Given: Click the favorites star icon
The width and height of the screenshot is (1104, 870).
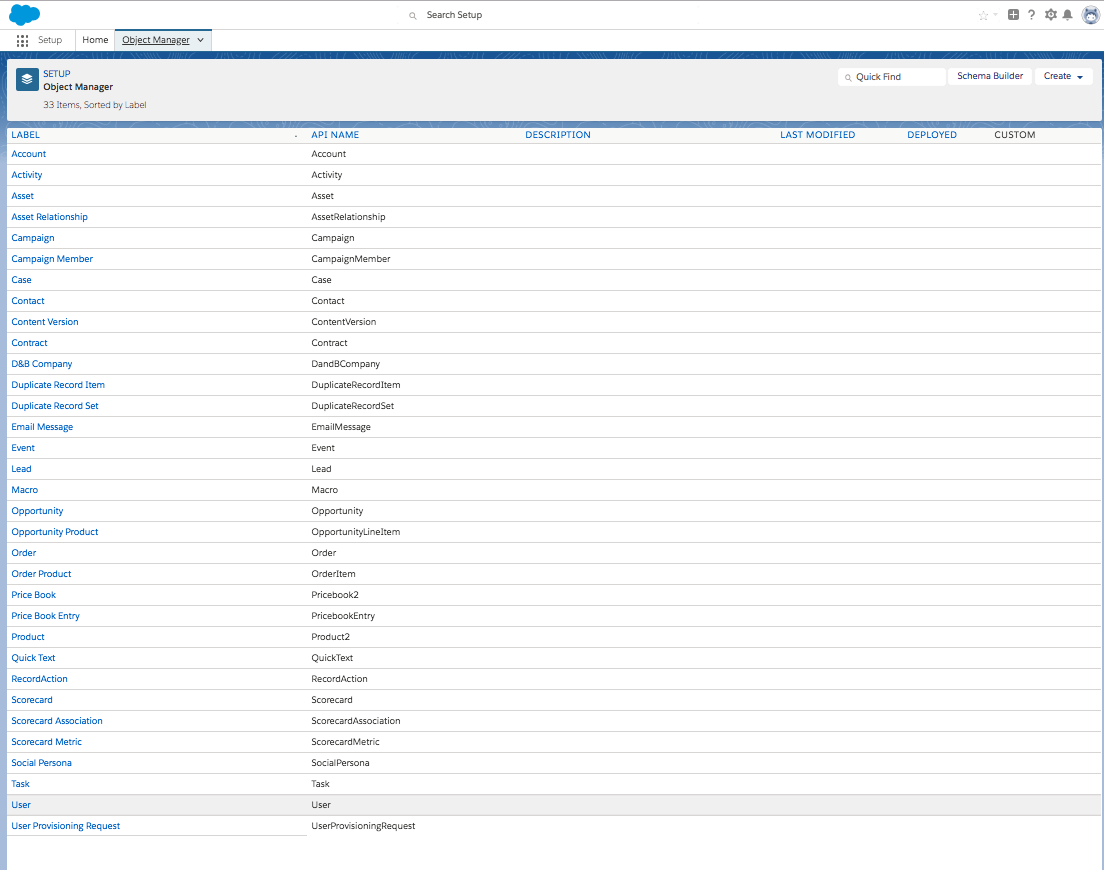Looking at the screenshot, I should pos(983,15).
